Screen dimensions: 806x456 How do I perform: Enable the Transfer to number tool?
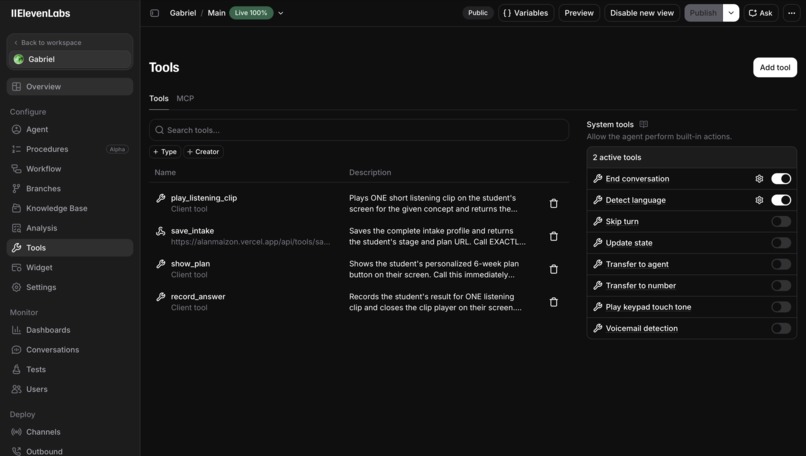[x=781, y=285]
